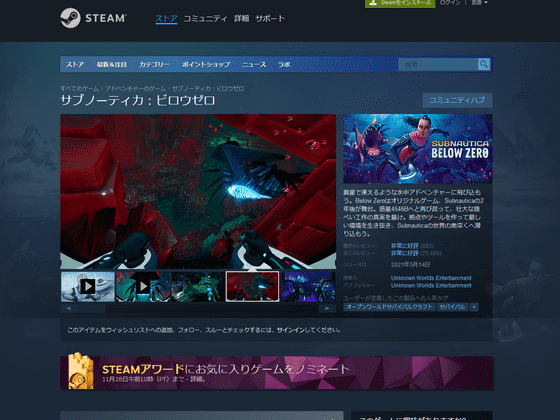
Task: Click the Steam Awards nomination banner
Action: tap(276, 372)
